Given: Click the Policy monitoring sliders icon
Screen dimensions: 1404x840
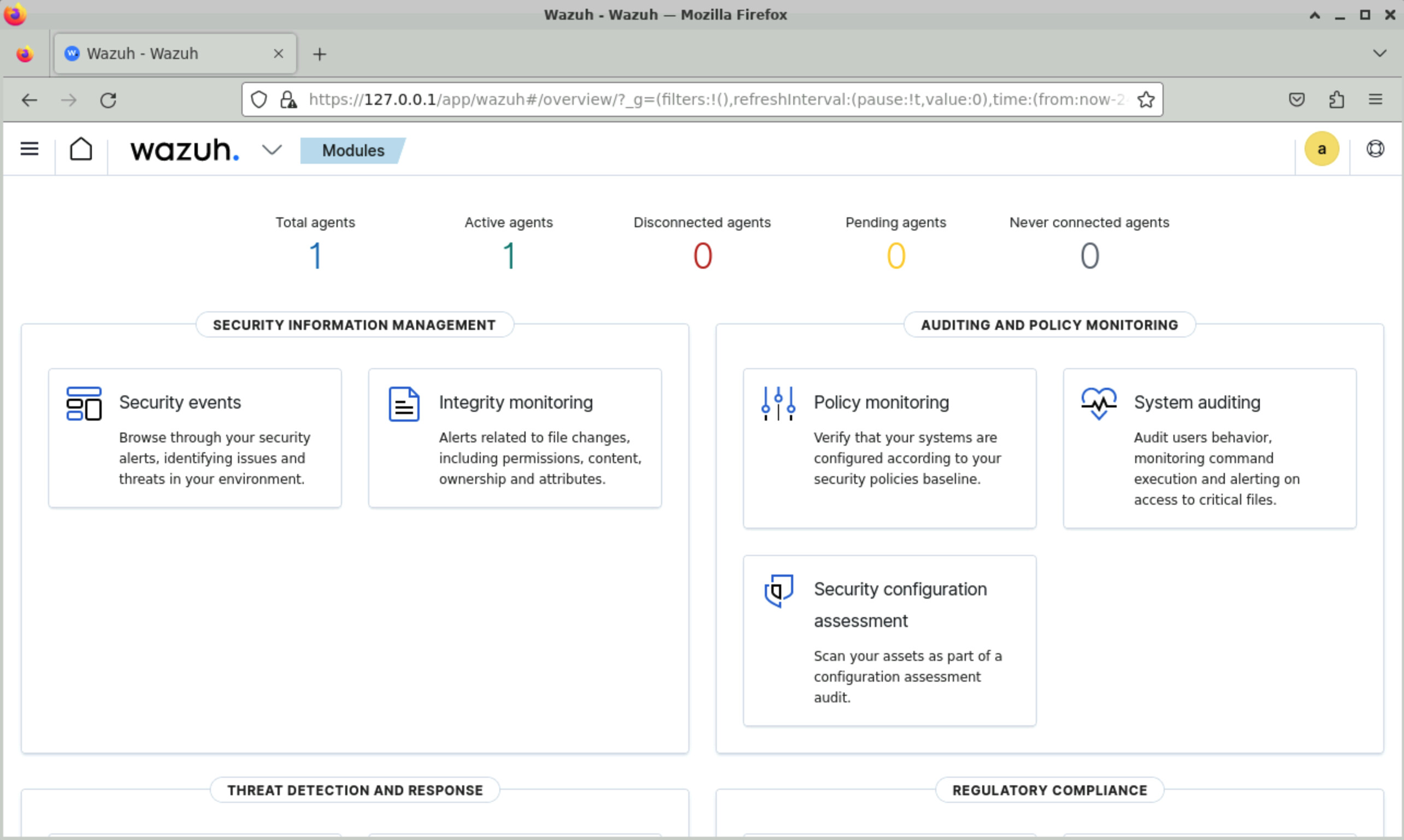Looking at the screenshot, I should (778, 404).
